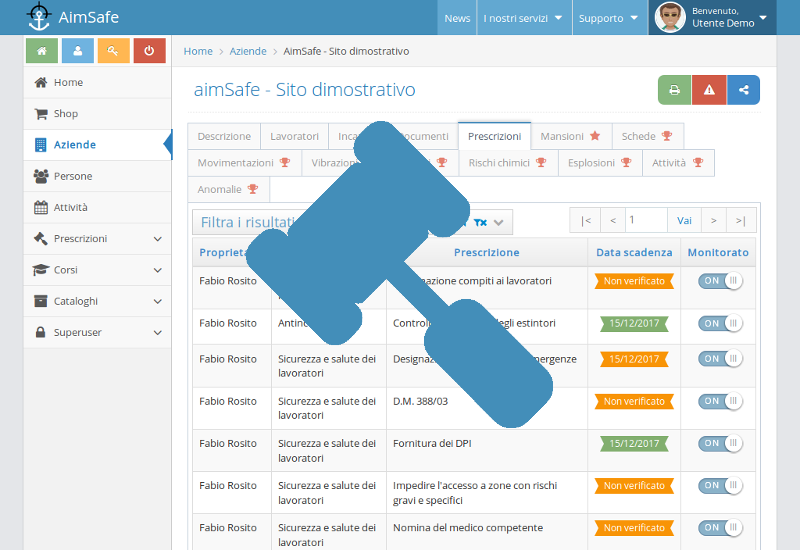Click 15/12/2017 badge in Fornitura dei DPI row

point(634,443)
